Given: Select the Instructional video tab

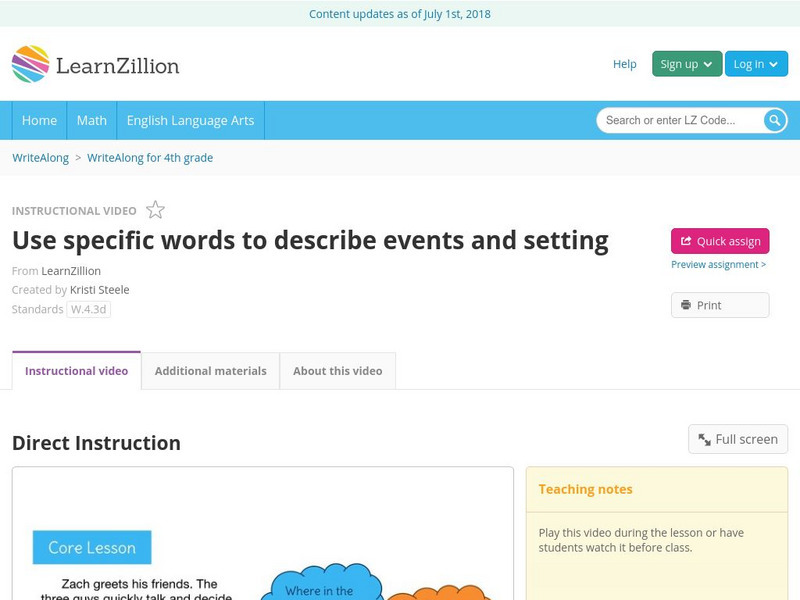Looking at the screenshot, I should pos(76,371).
